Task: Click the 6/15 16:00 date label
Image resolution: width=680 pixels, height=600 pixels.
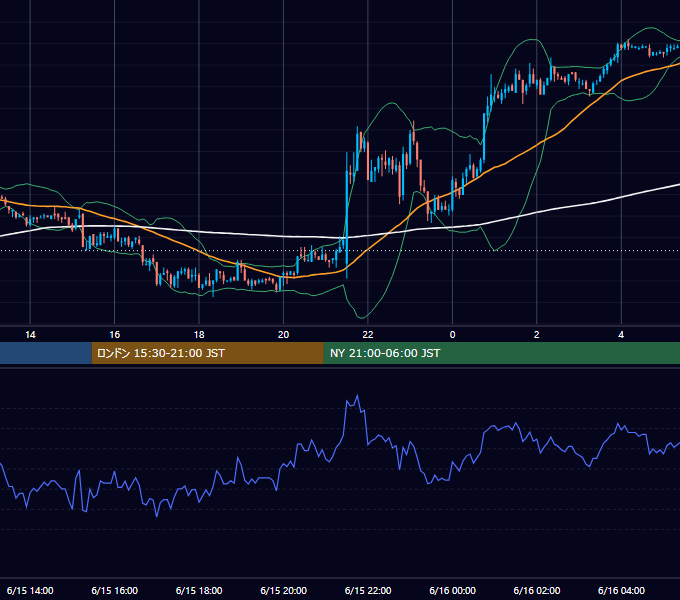Action: [x=114, y=590]
